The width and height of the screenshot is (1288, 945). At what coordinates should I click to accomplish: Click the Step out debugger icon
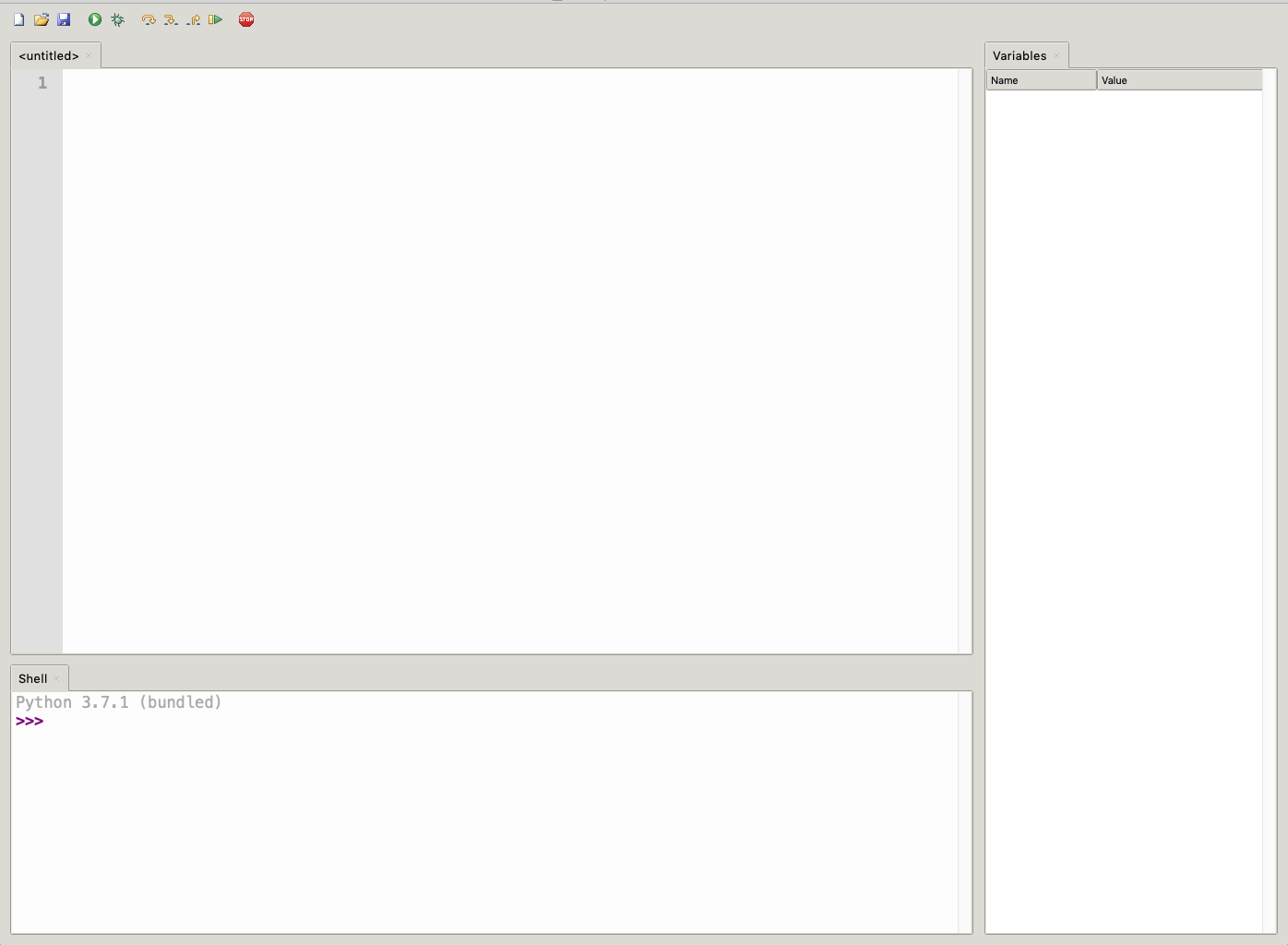(194, 19)
